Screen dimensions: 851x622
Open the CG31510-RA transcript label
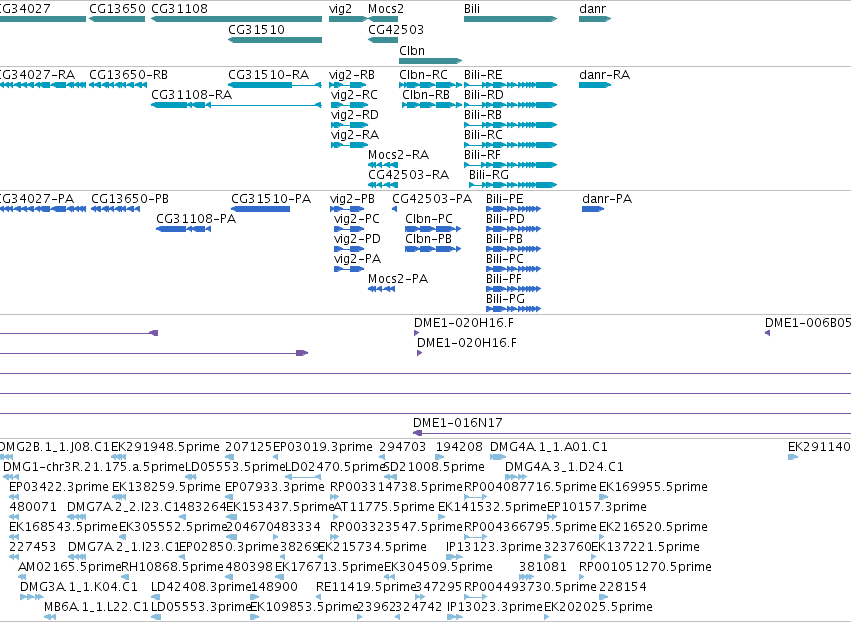click(268, 75)
